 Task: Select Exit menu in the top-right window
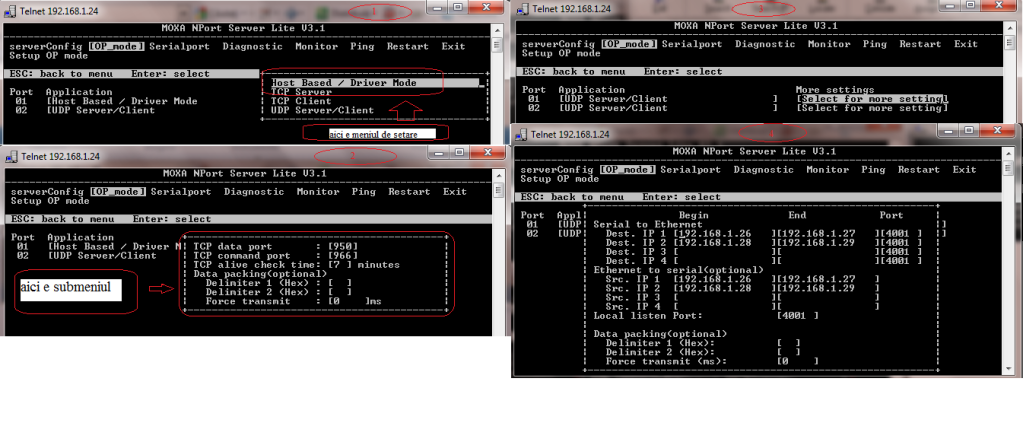click(x=965, y=44)
